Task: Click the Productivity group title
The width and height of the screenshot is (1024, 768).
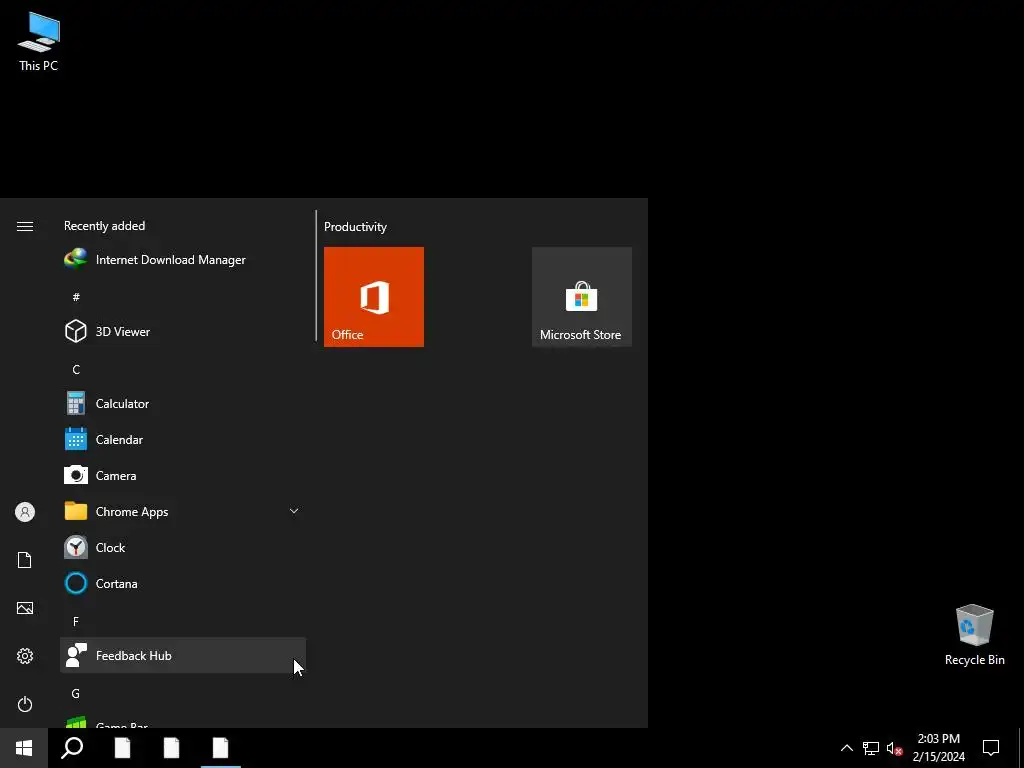Action: 355,227
